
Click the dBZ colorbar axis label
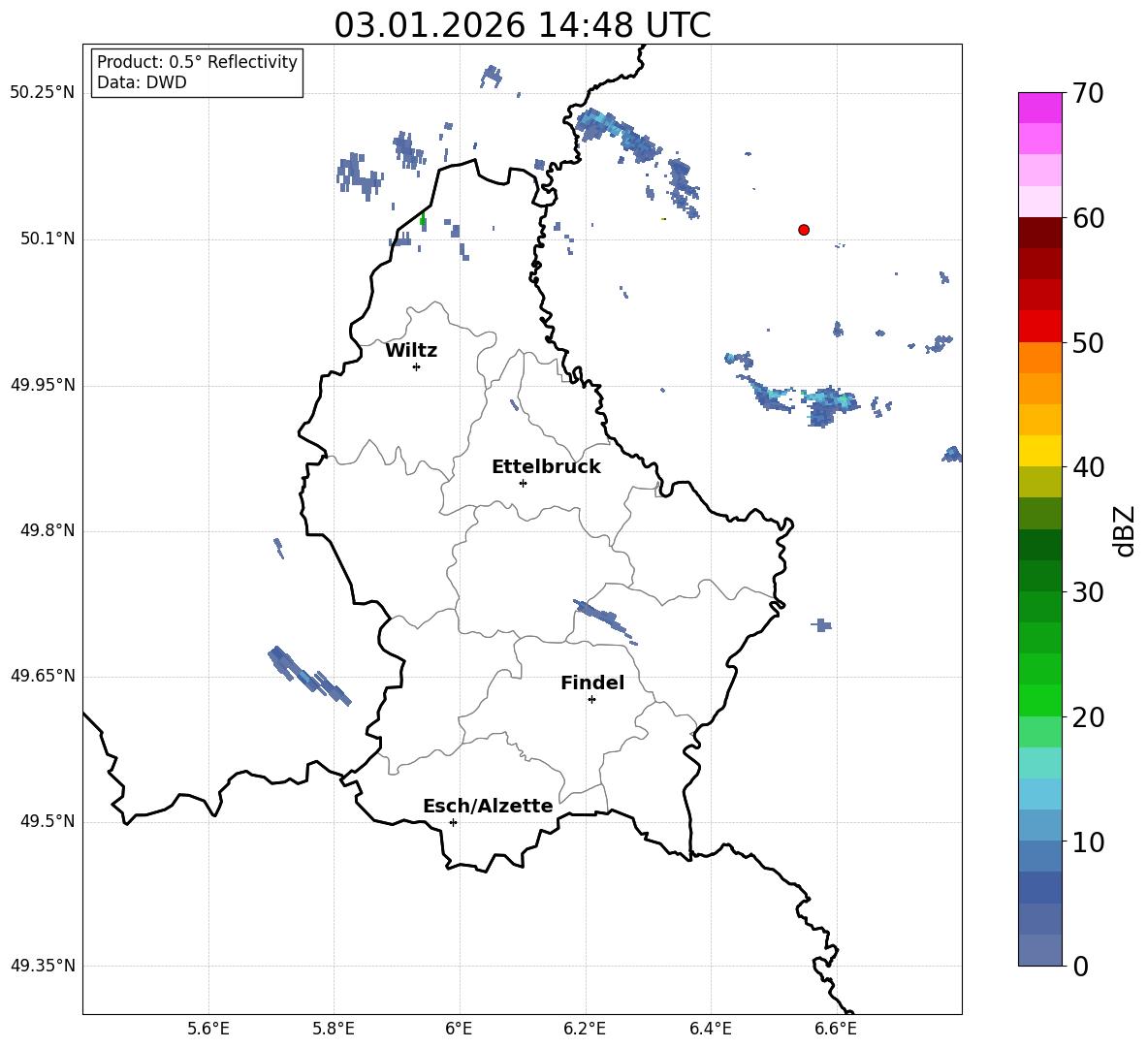[x=1124, y=530]
